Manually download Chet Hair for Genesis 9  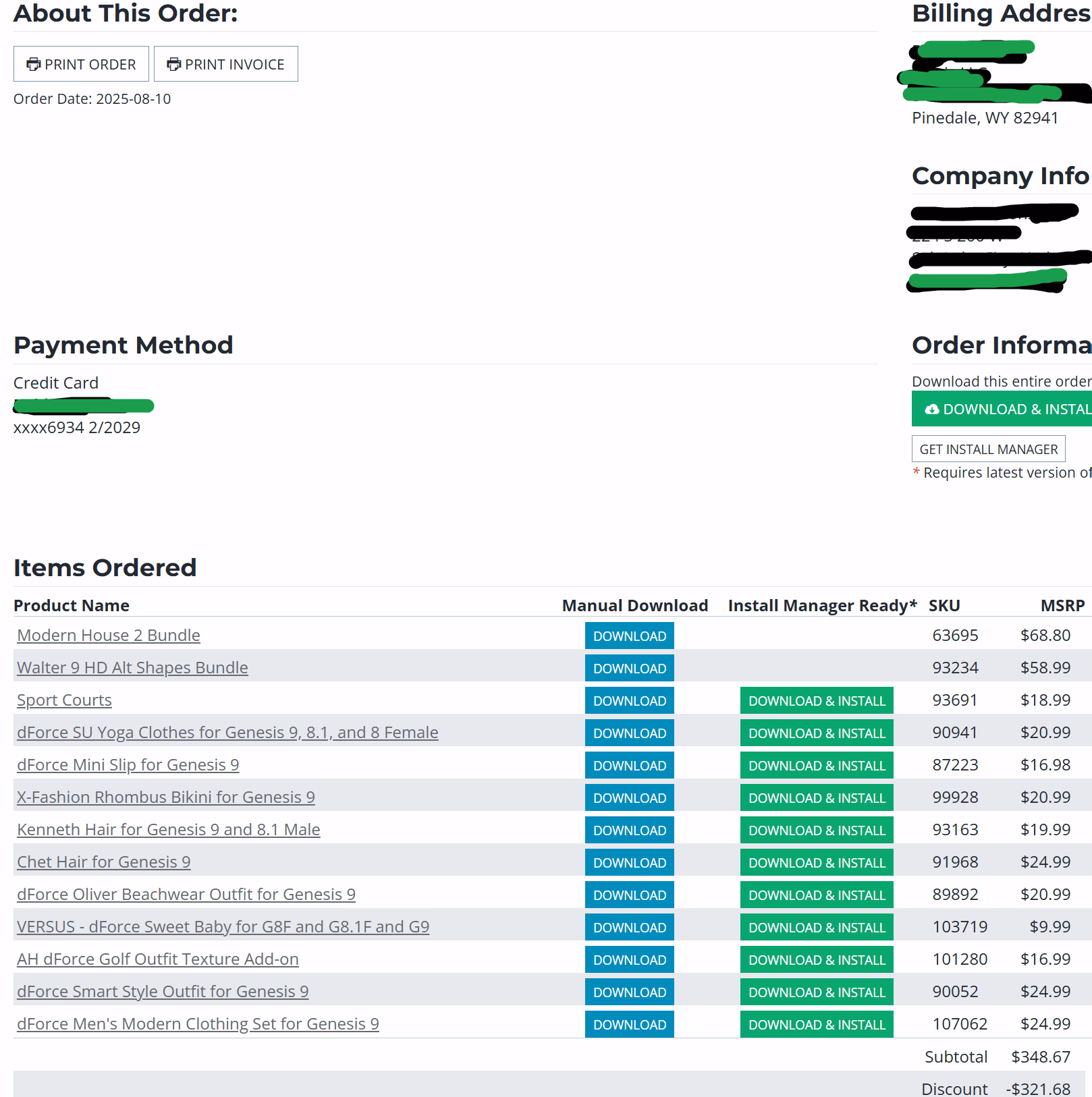coord(630,862)
